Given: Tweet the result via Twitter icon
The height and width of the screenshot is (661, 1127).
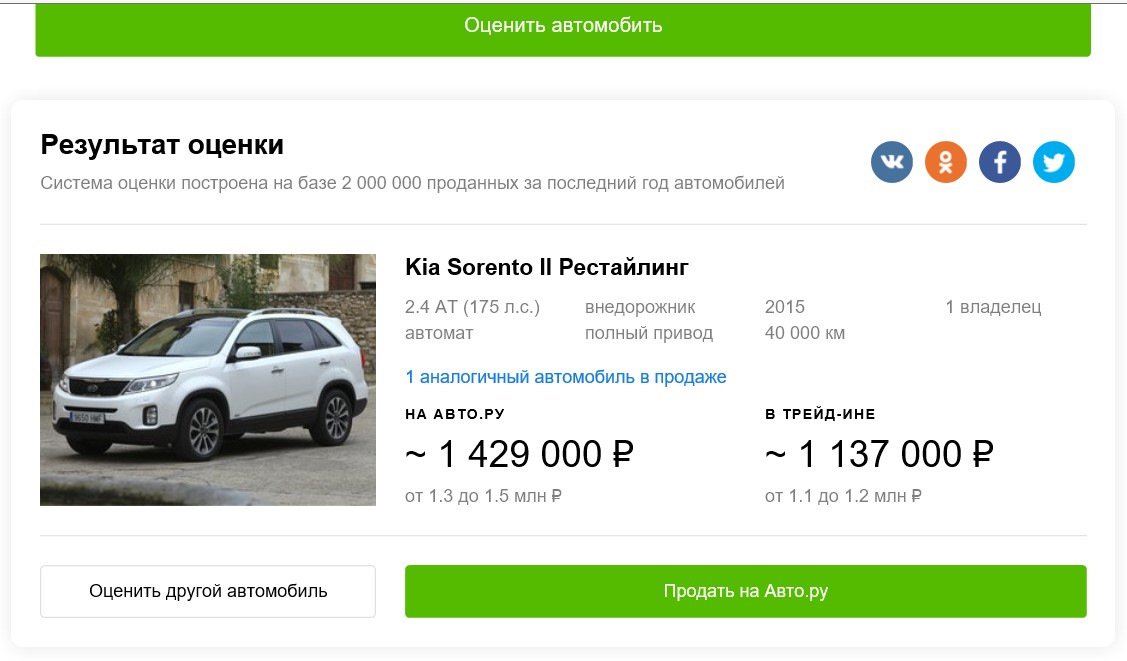Looking at the screenshot, I should click(1053, 162).
